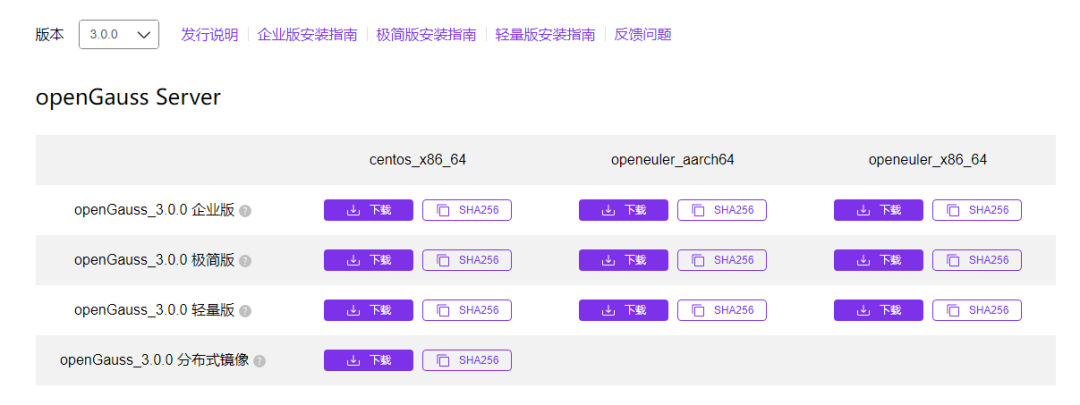1080x405 pixels.
Task: Click the openeuler_x86_64 column header
Action: [928, 160]
